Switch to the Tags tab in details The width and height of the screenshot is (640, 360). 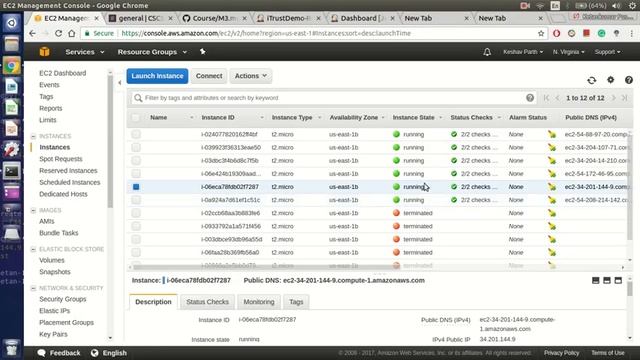click(296, 302)
